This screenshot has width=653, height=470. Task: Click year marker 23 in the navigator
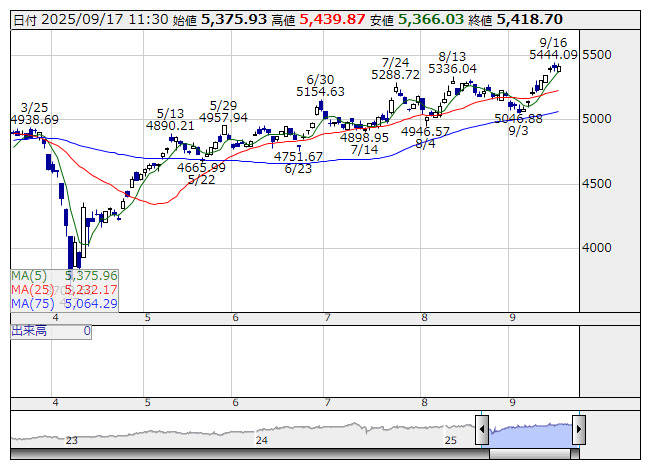pos(72,440)
